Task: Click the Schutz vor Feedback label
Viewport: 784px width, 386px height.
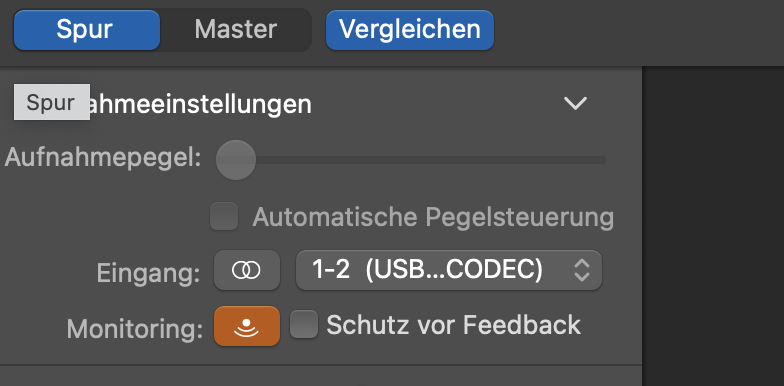Action: pos(454,325)
